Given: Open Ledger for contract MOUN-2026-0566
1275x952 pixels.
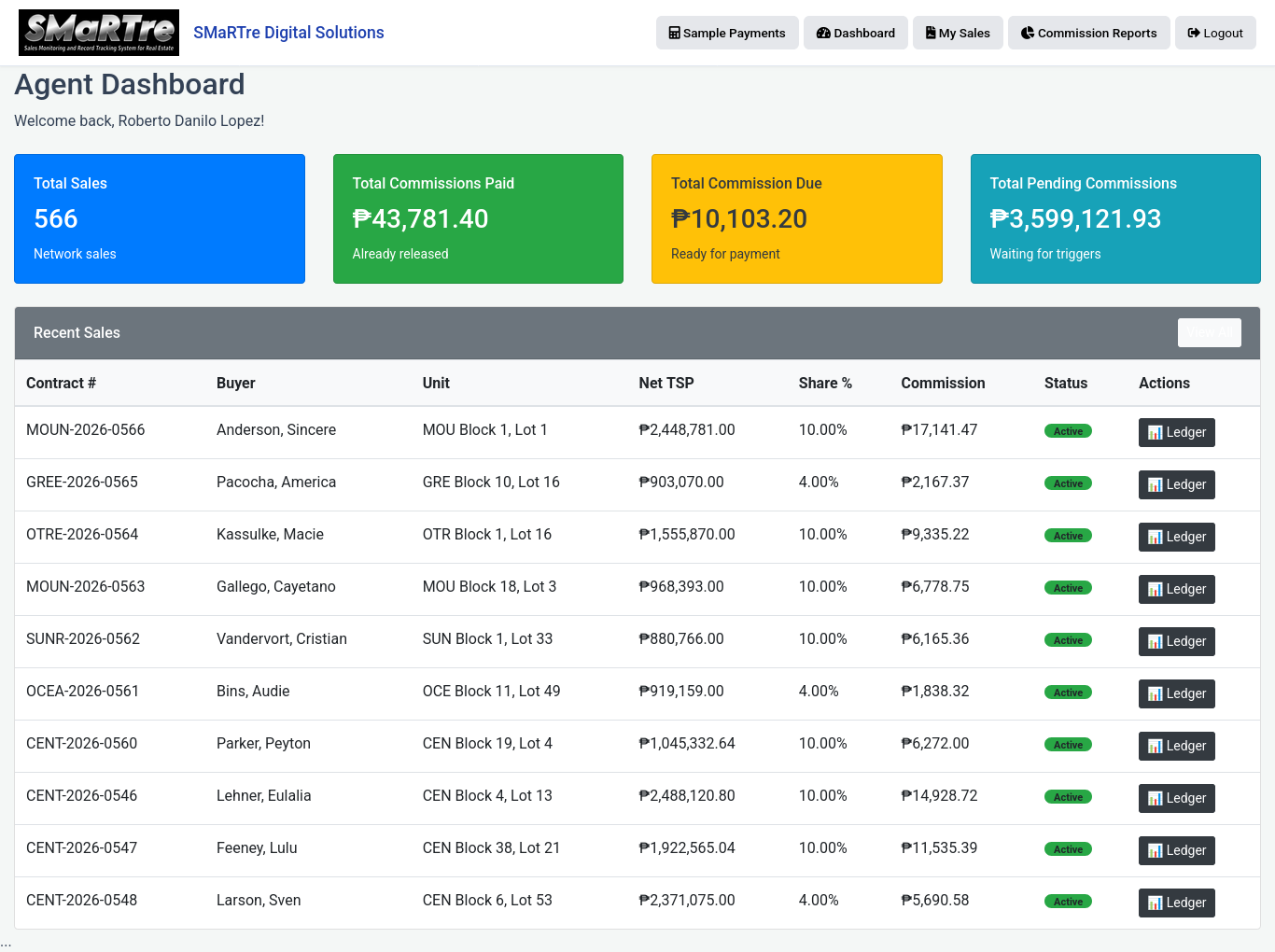Looking at the screenshot, I should click(1176, 432).
